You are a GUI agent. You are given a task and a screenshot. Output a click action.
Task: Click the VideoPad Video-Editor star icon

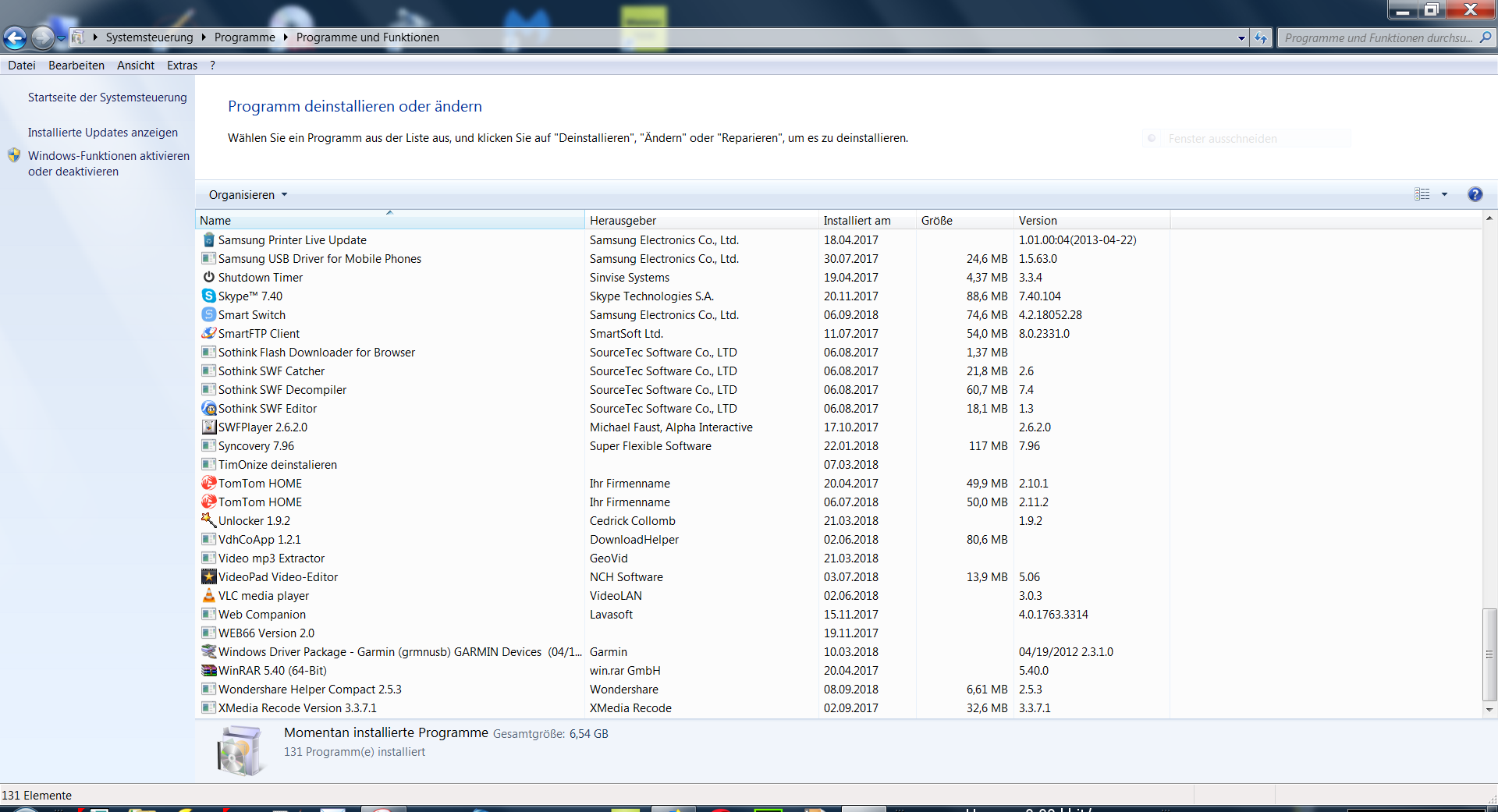(208, 577)
